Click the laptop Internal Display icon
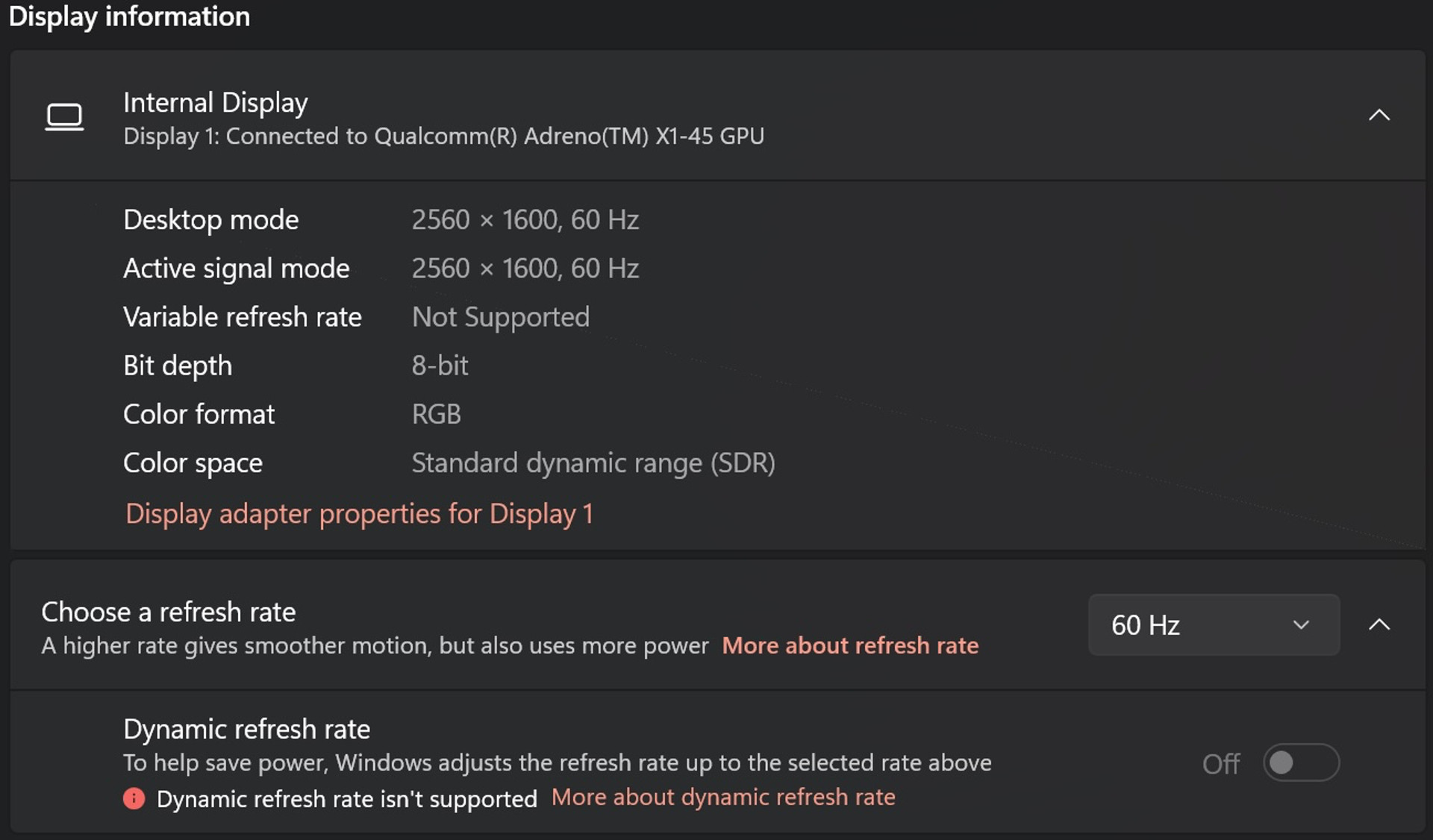Viewport: 1433px width, 840px height. tap(64, 117)
